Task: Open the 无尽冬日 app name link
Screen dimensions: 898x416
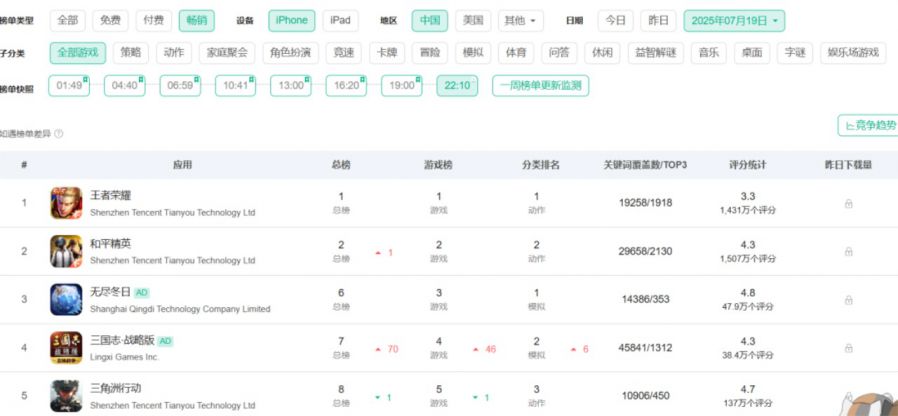Action: [111, 292]
